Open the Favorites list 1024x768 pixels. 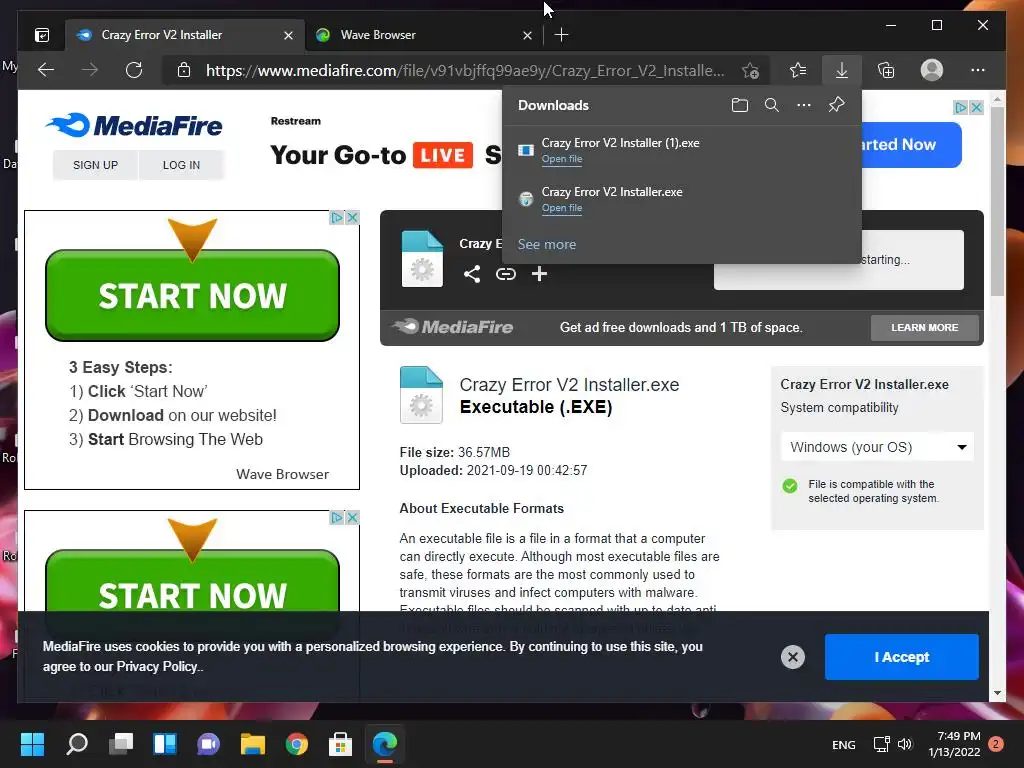(x=797, y=70)
